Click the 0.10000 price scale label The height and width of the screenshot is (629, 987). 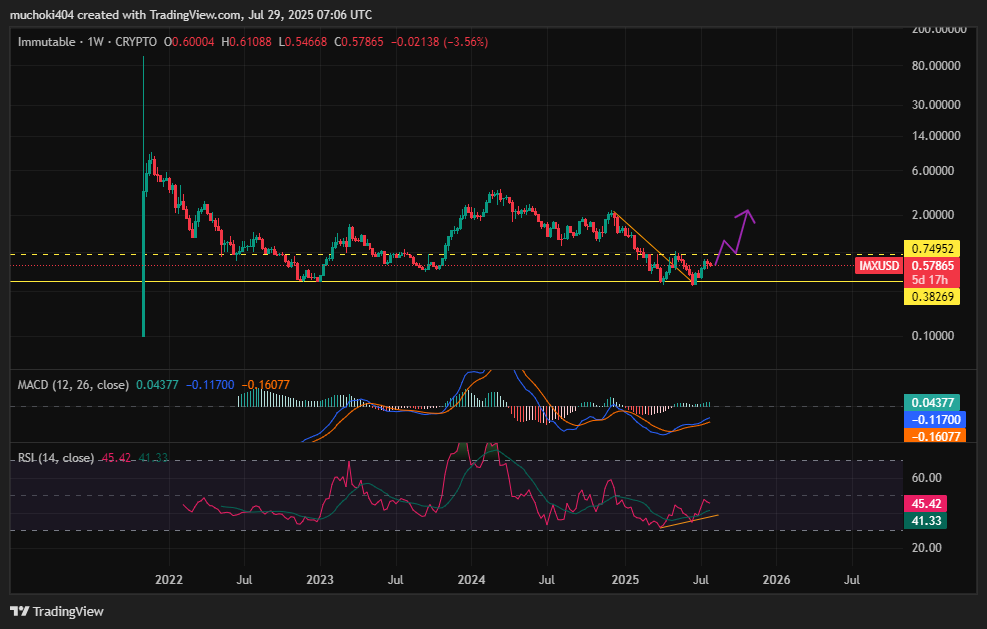933,336
